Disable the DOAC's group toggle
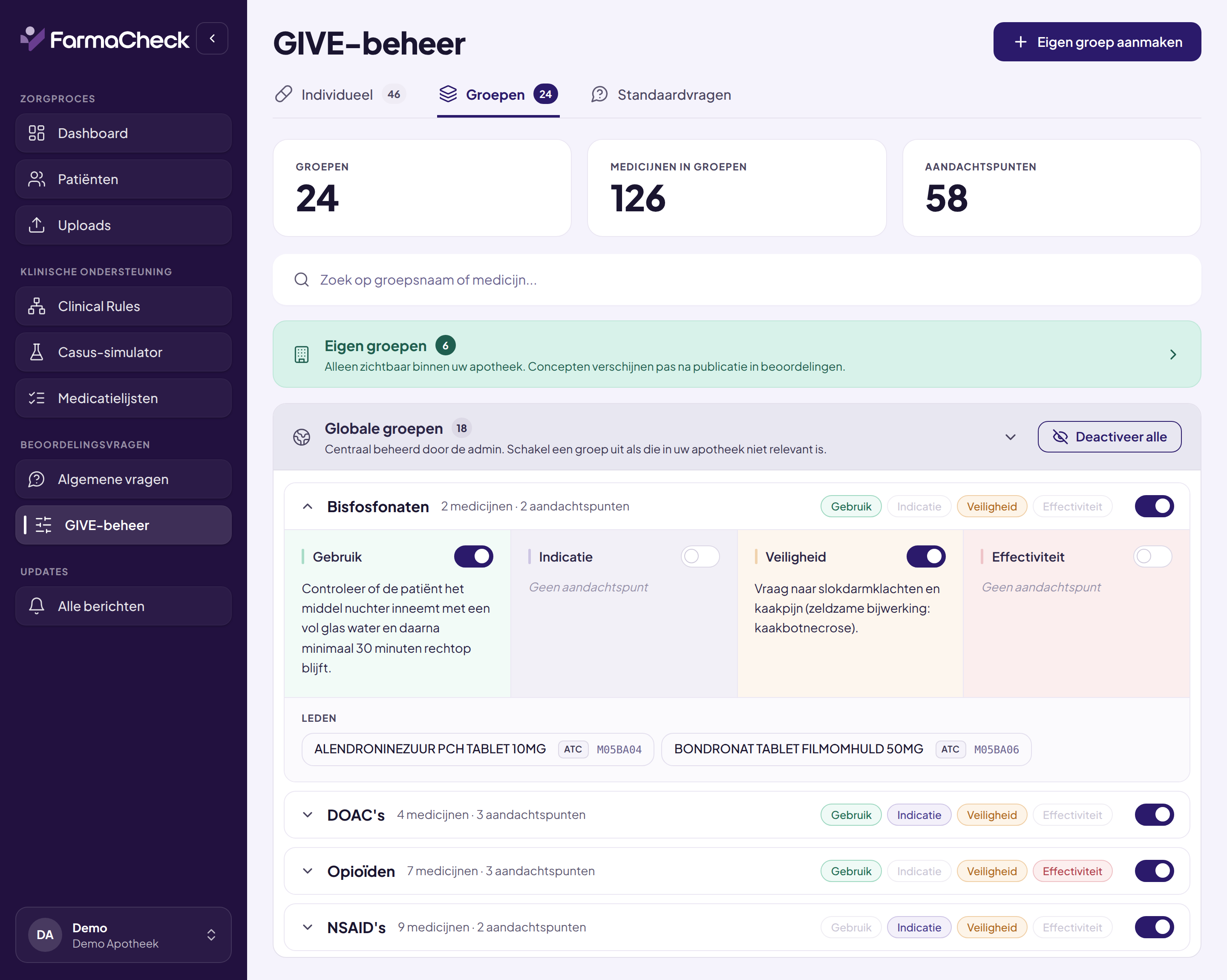This screenshot has width=1227, height=980. point(1154,814)
